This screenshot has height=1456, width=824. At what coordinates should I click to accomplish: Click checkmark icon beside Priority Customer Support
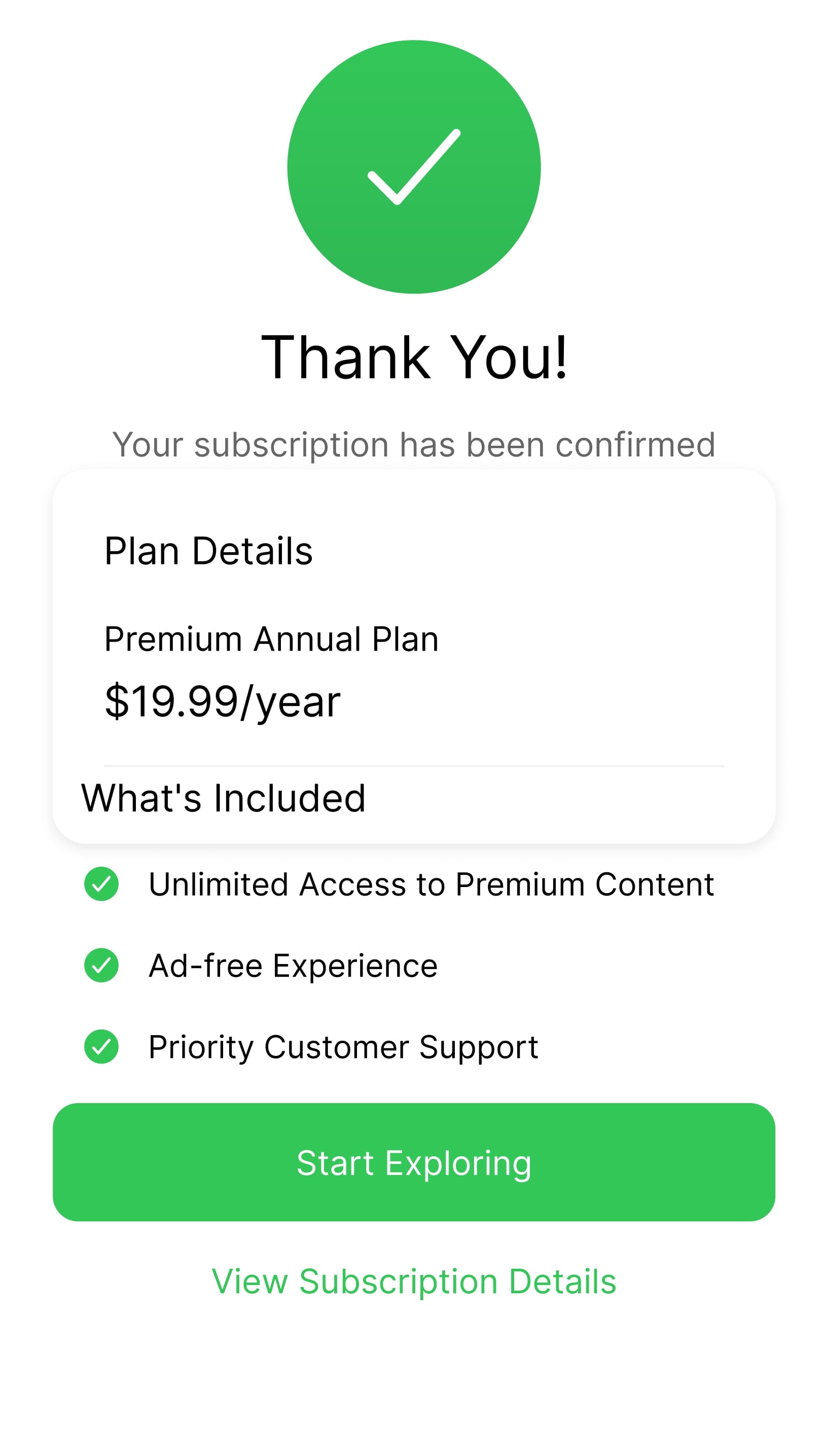click(x=101, y=1047)
